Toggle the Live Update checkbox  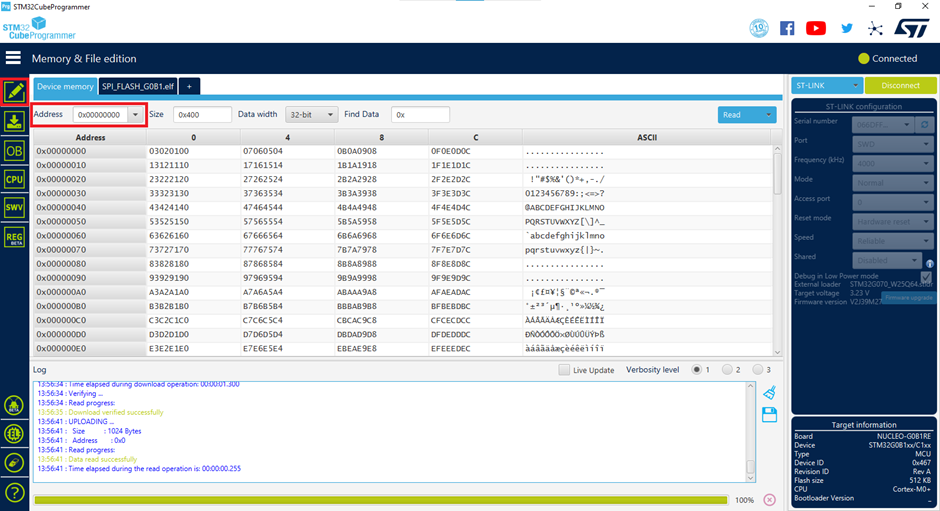pos(564,369)
